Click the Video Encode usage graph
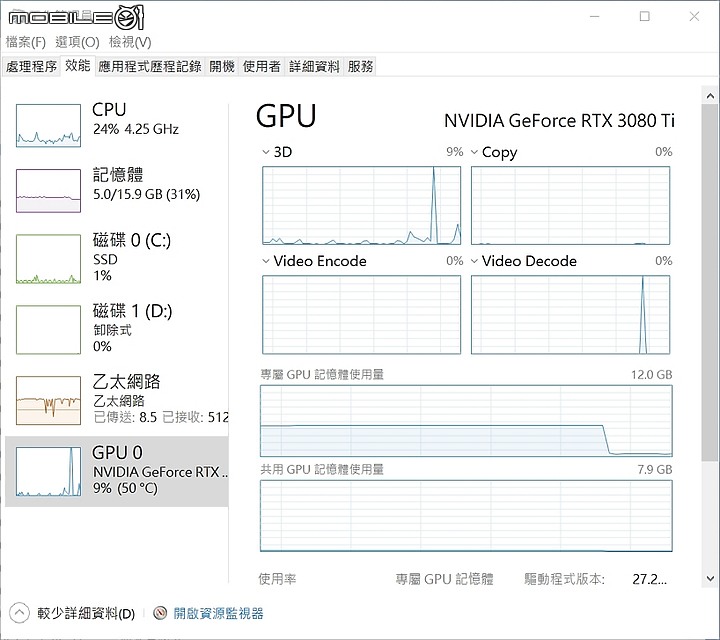 coord(361,315)
